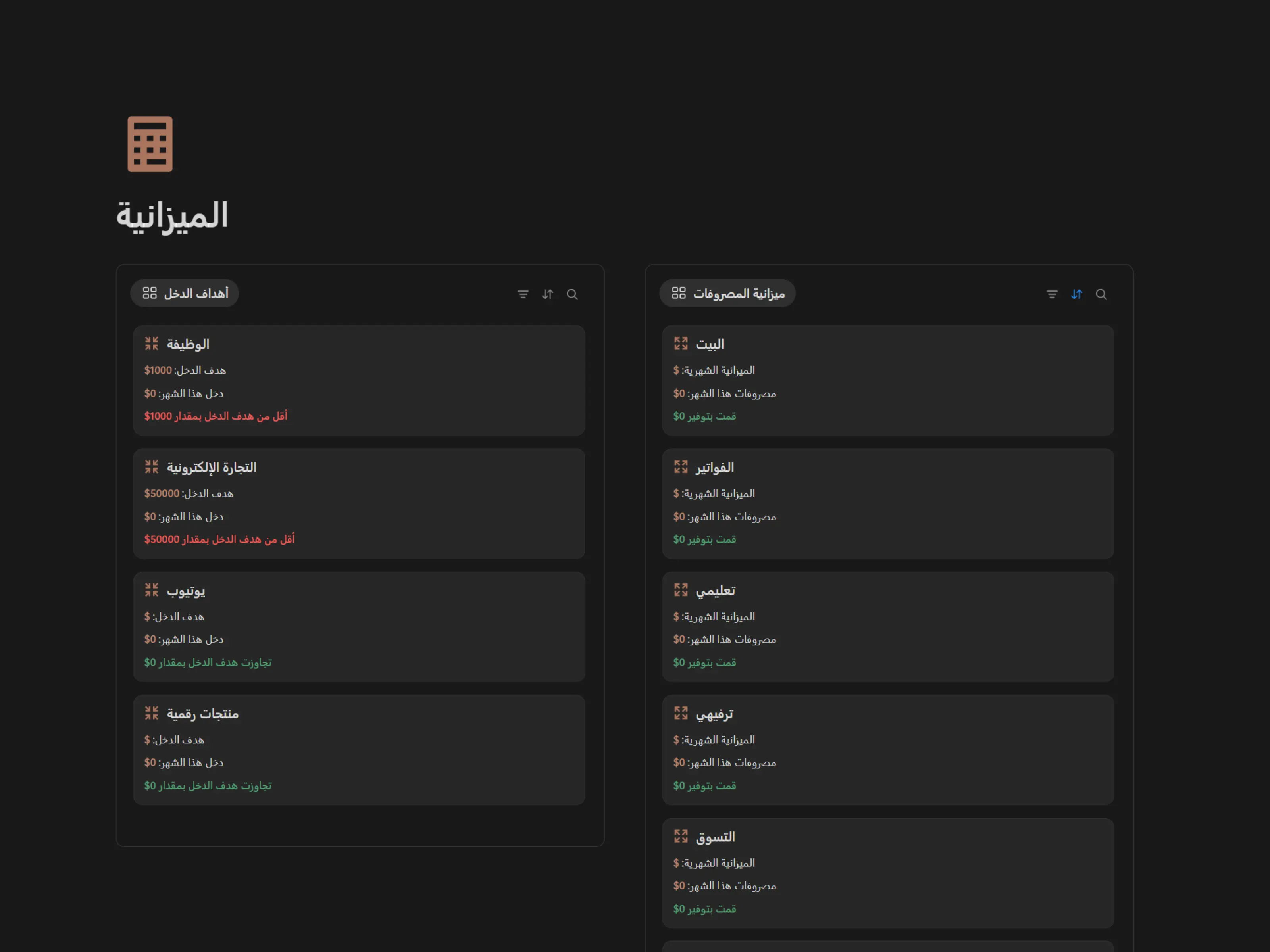Open the تعليمي budget card
Screen dimensions: 1270x952
(x=715, y=591)
